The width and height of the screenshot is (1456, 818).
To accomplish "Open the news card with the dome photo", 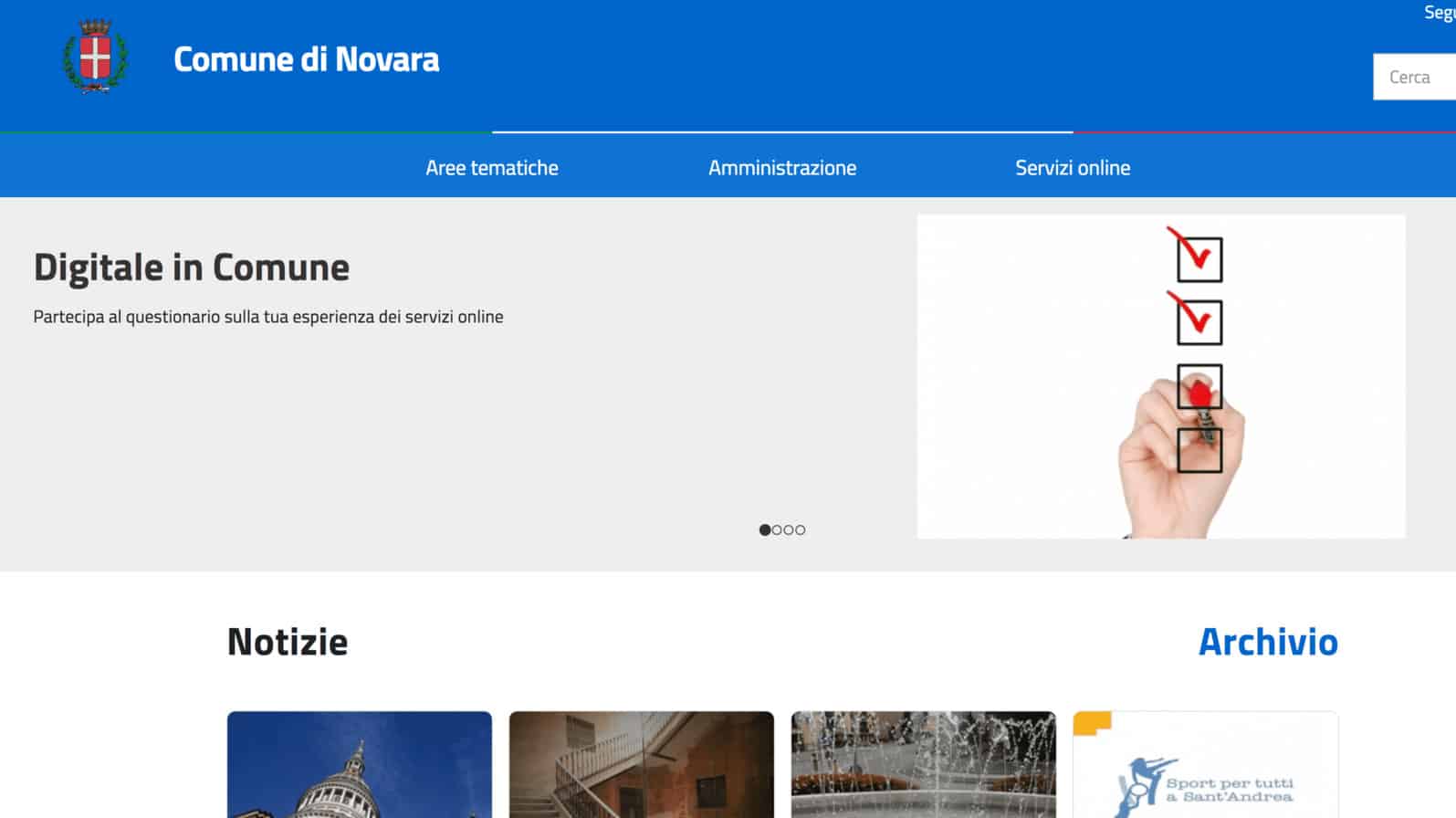I will click(360, 765).
